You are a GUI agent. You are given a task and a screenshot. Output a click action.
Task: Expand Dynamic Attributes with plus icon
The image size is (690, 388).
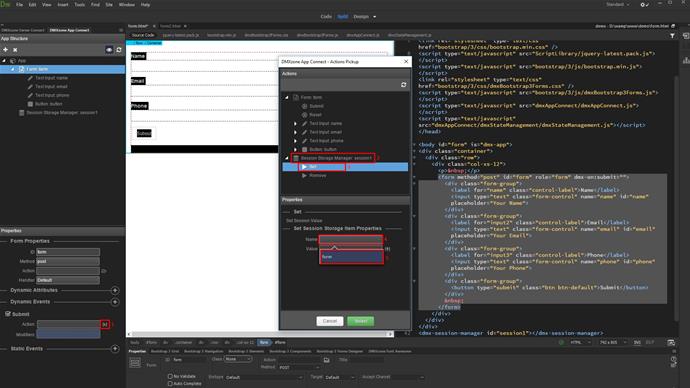point(115,290)
